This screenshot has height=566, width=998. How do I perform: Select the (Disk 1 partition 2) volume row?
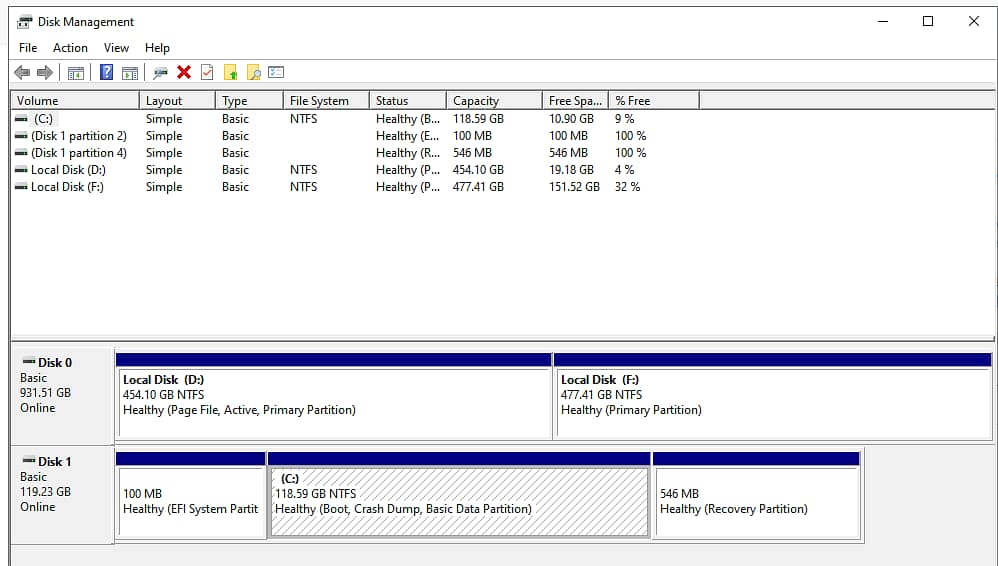point(79,136)
